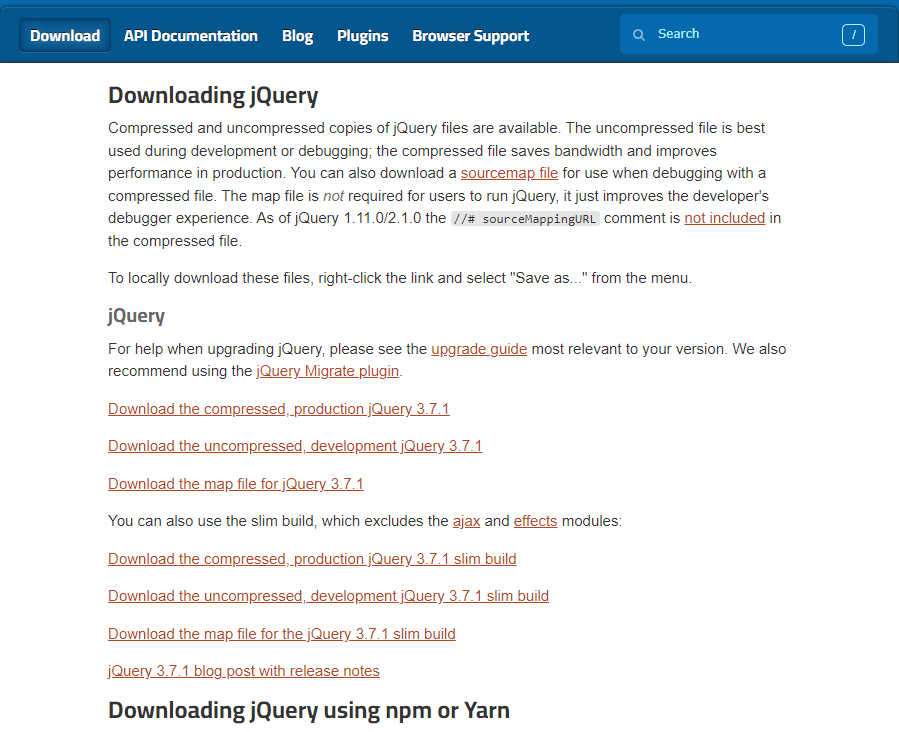Download uncompressed development 3.7.1 slim build

click(x=328, y=596)
